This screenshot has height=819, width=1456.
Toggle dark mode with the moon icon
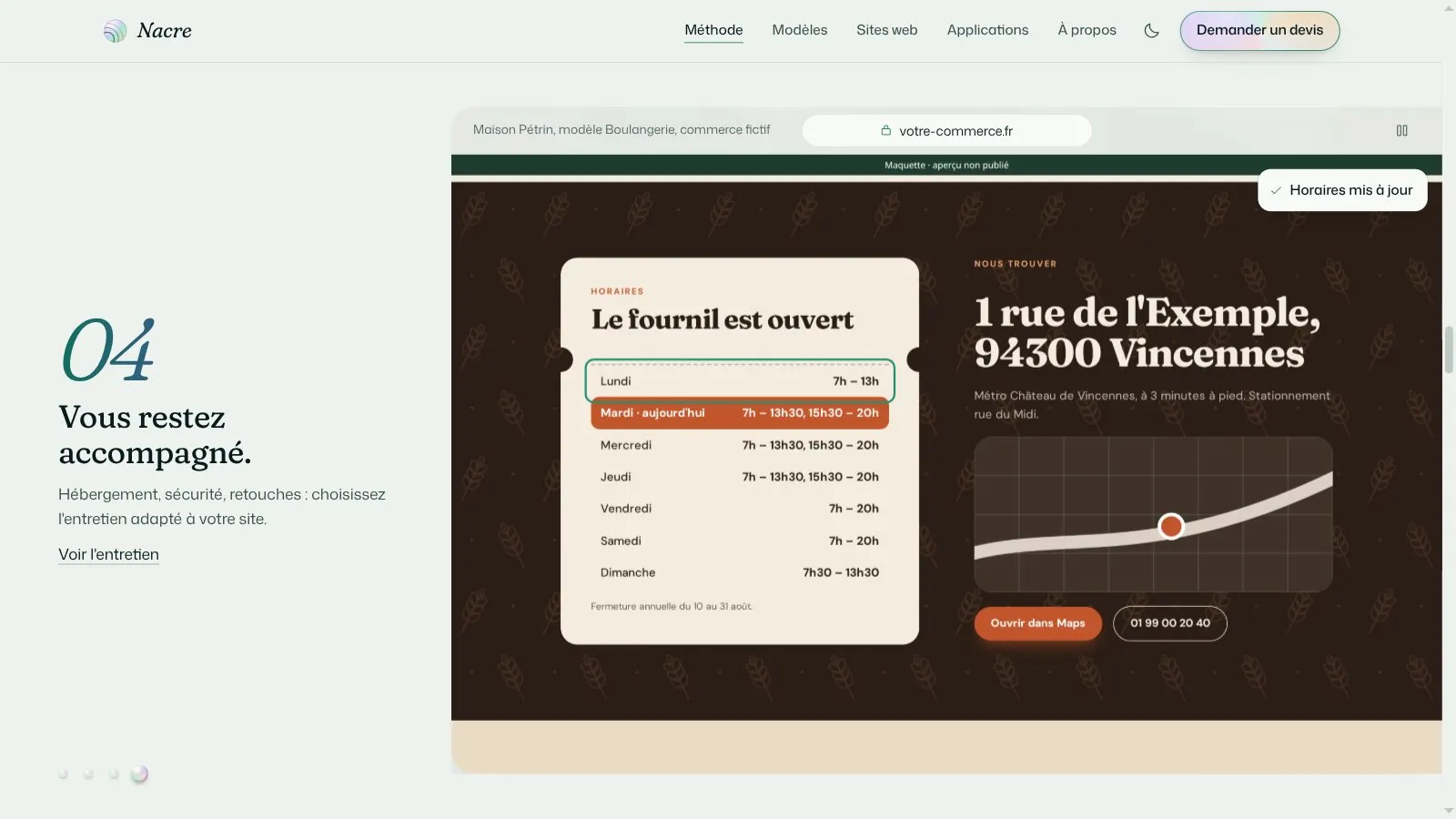point(1151,31)
